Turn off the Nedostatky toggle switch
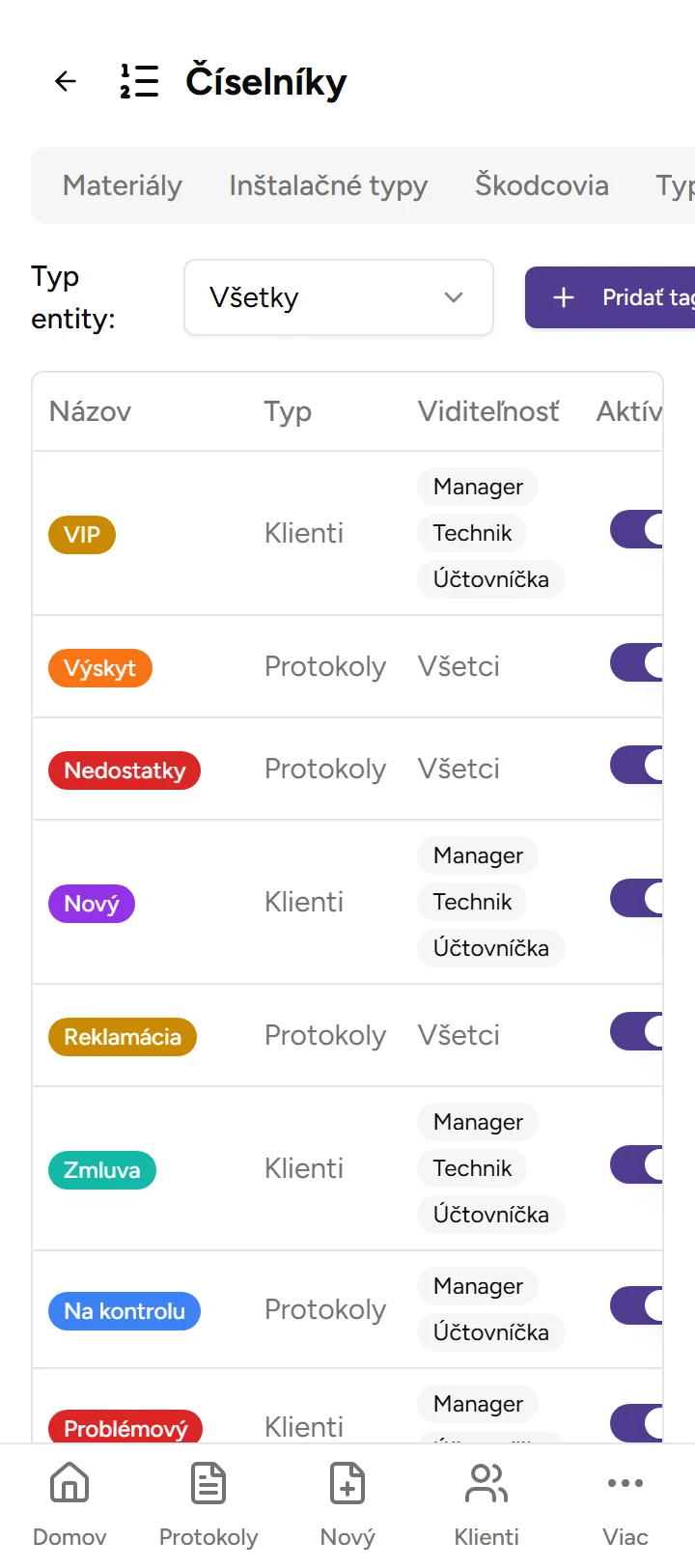Screen dimensions: 695x1568 (637, 765)
